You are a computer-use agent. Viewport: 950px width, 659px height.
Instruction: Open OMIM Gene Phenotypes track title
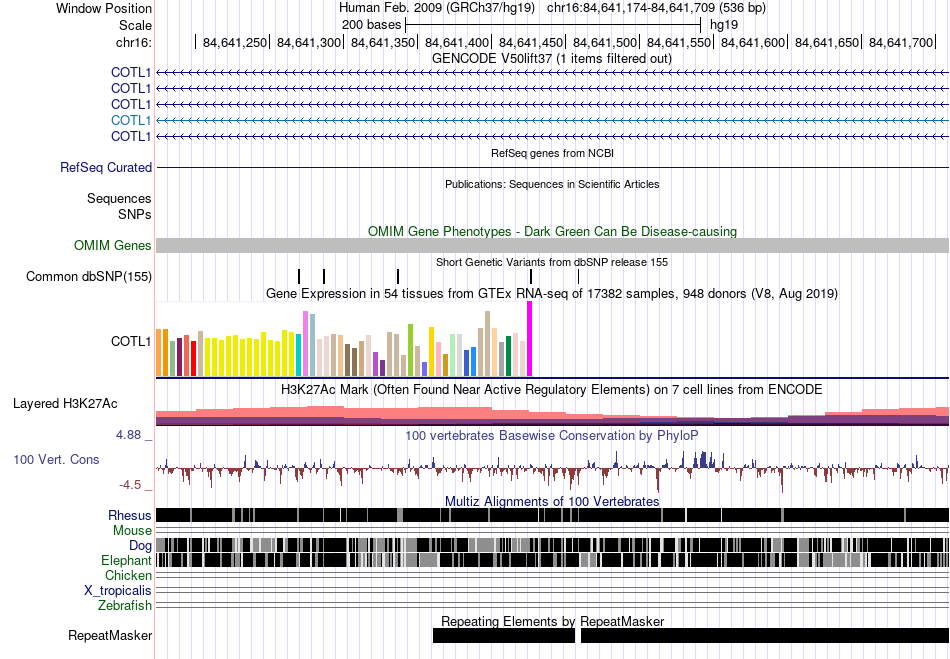click(x=552, y=231)
